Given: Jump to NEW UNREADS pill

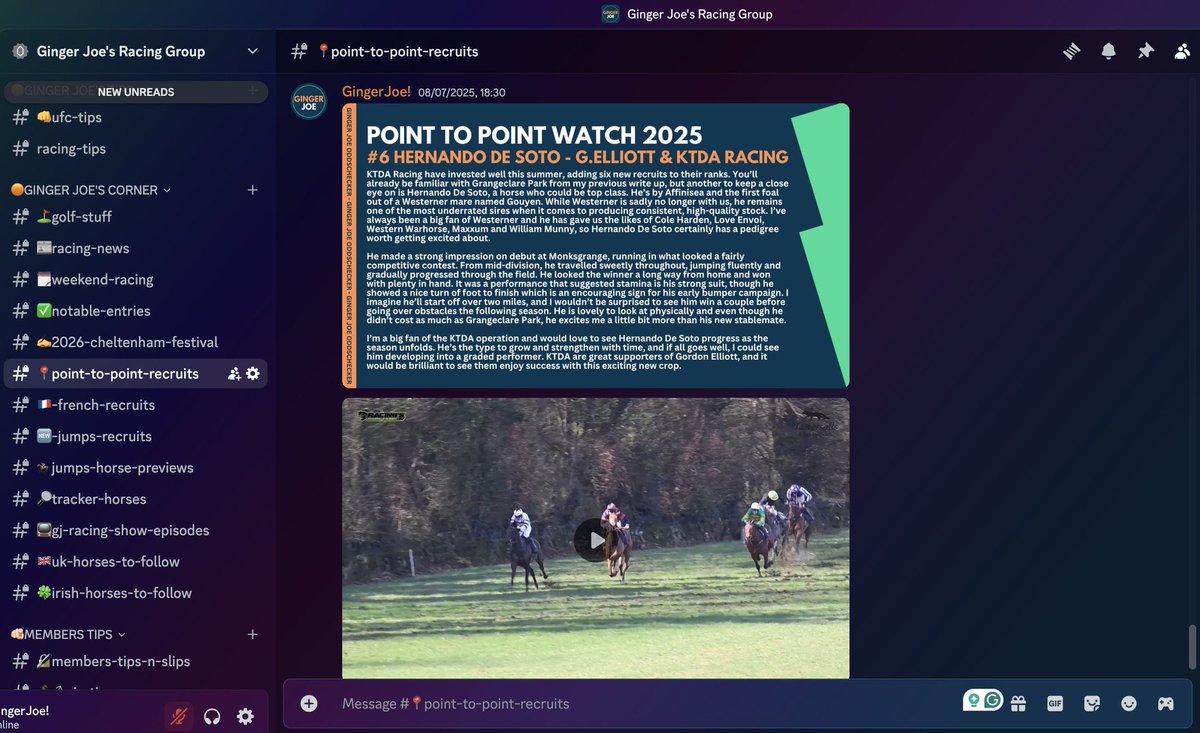Looking at the screenshot, I should pyautogui.click(x=136, y=92).
